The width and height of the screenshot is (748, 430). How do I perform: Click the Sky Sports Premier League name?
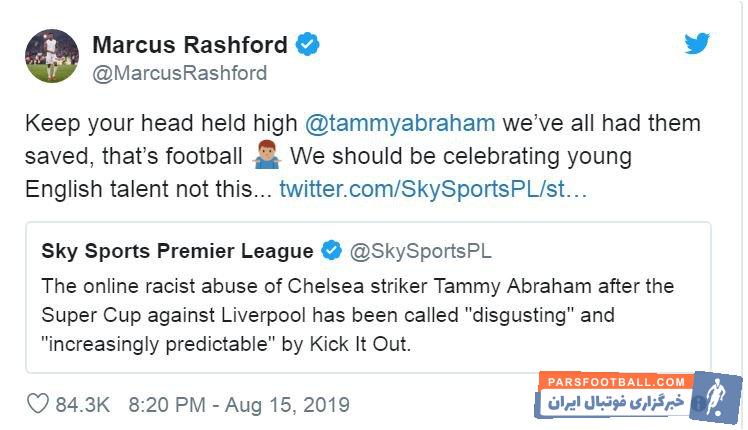pos(177,251)
